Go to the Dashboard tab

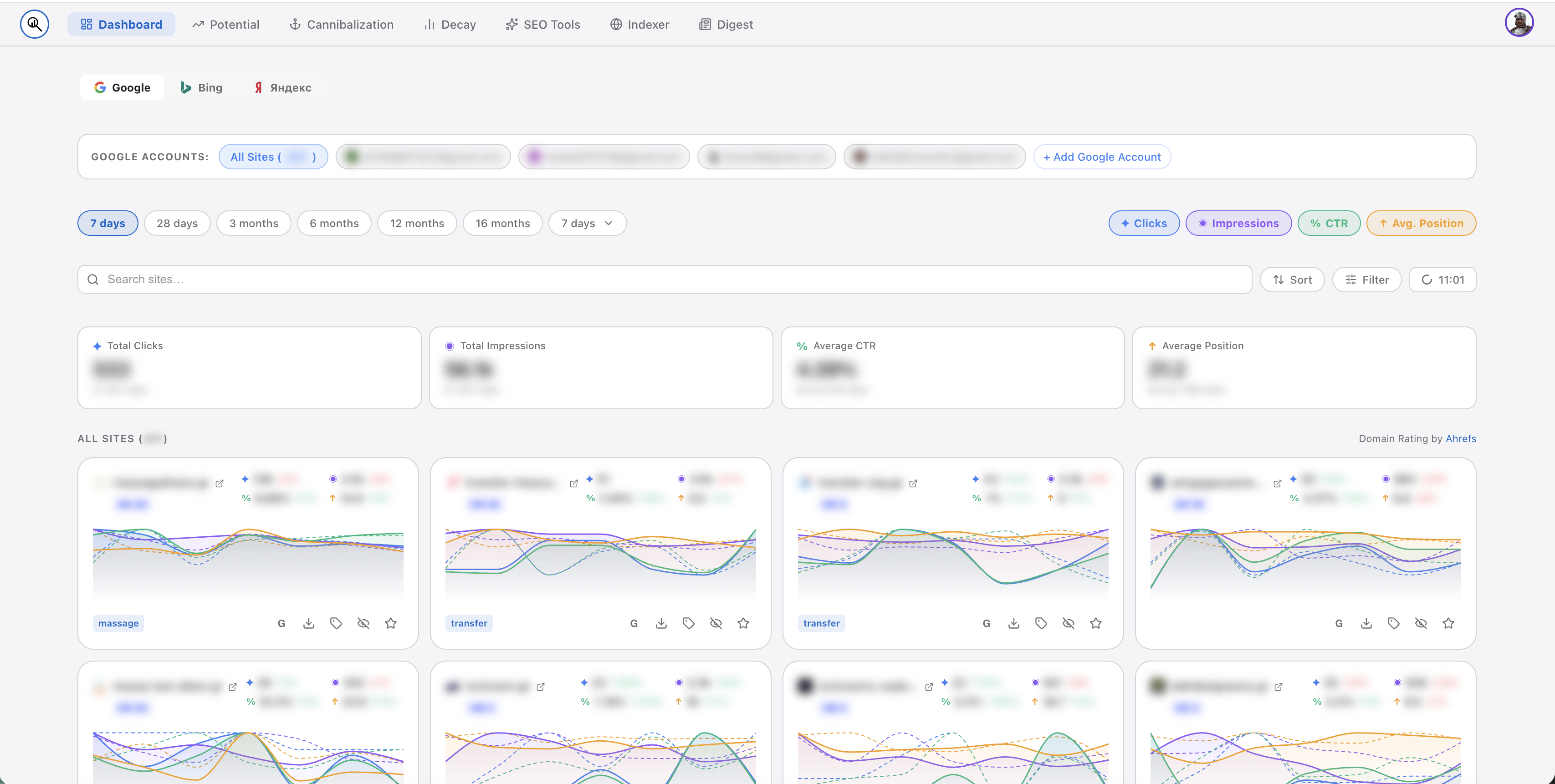click(121, 24)
